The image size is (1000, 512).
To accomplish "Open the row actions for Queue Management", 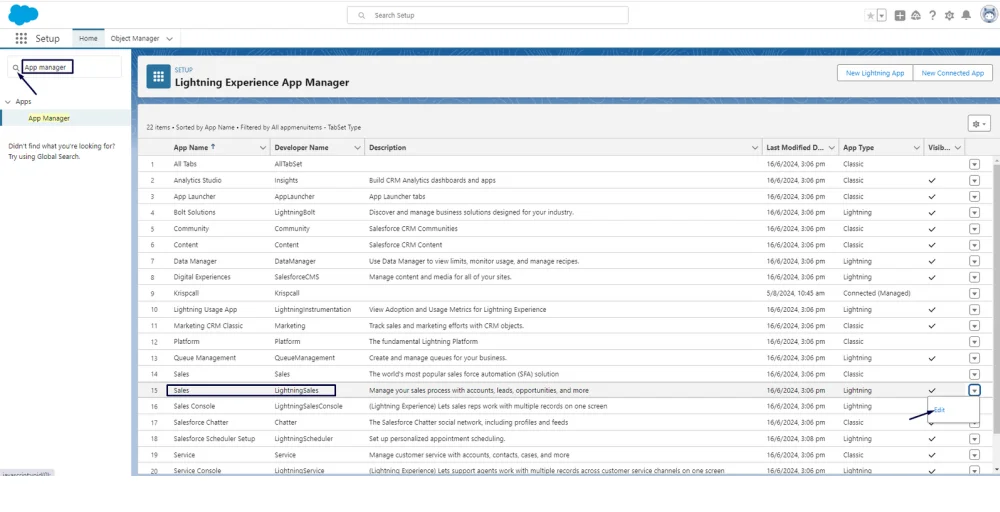I will (x=974, y=358).
